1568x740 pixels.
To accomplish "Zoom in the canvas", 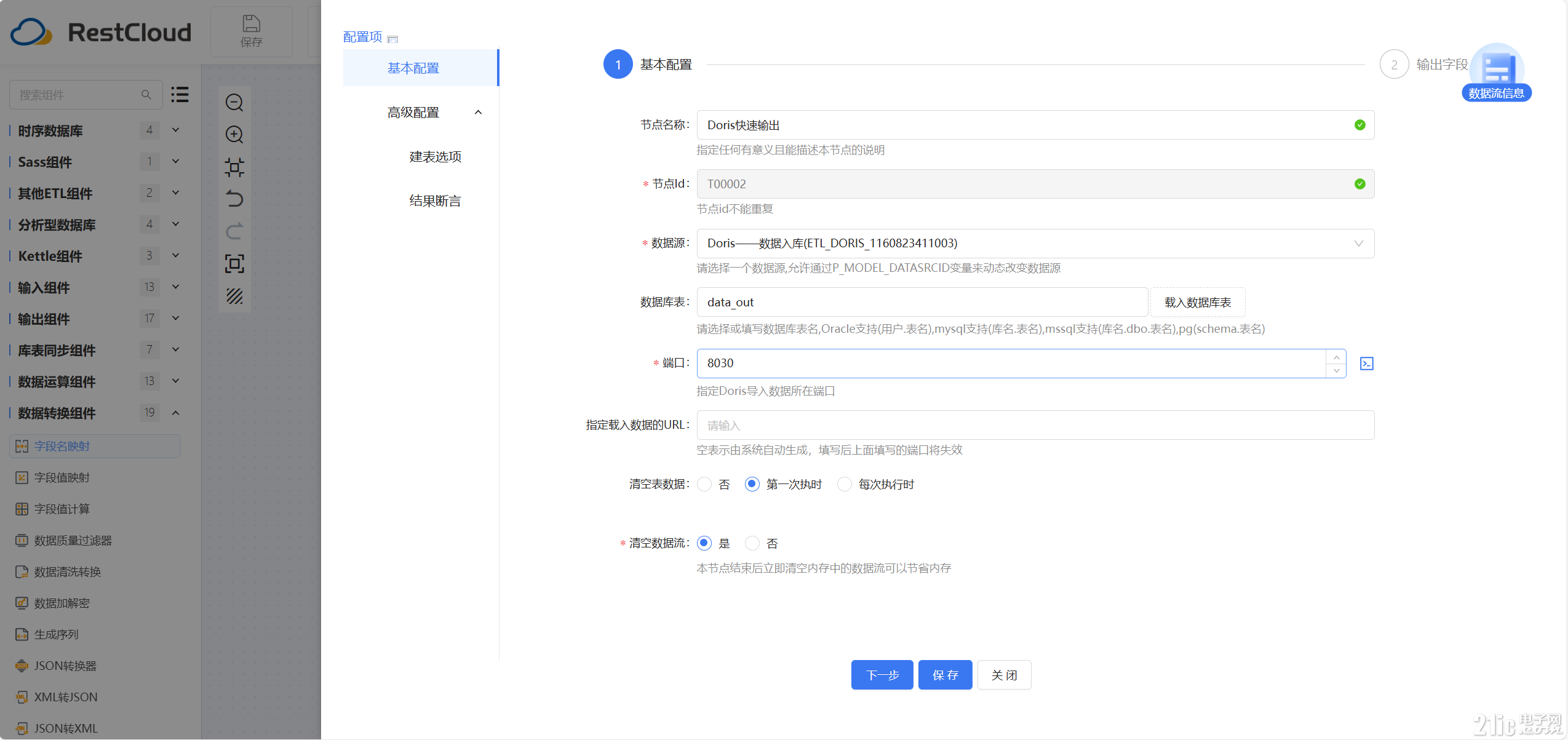I will [234, 134].
